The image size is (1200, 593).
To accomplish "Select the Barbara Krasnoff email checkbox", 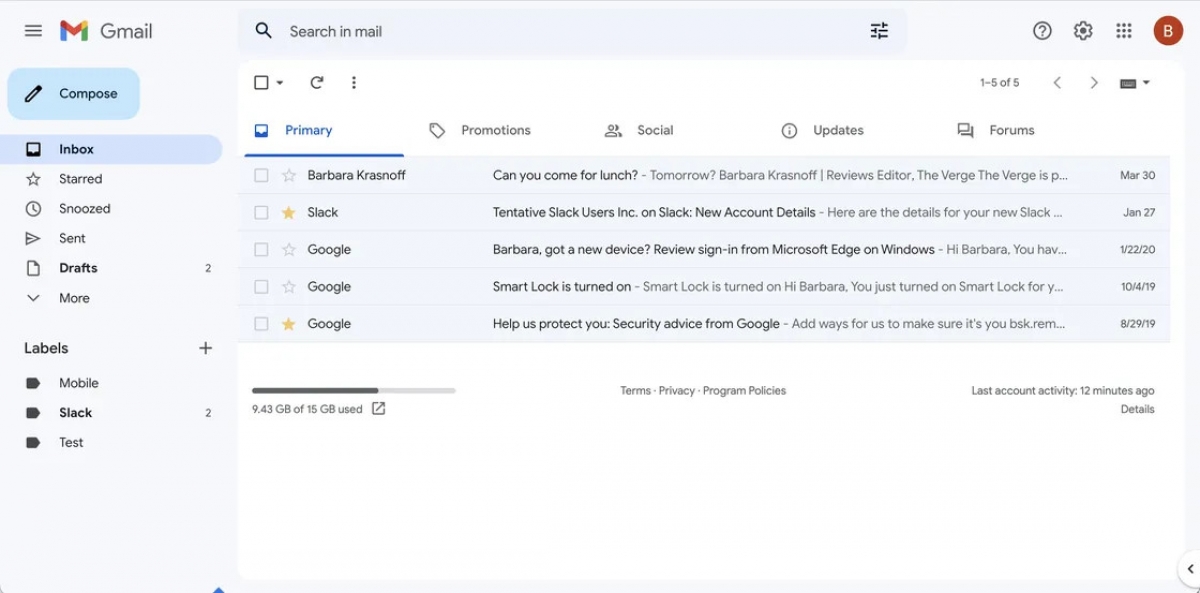I will [x=261, y=175].
